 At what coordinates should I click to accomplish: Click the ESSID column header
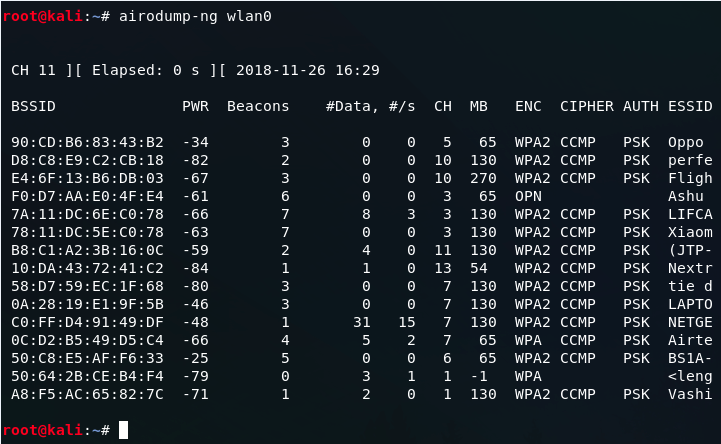[690, 106]
